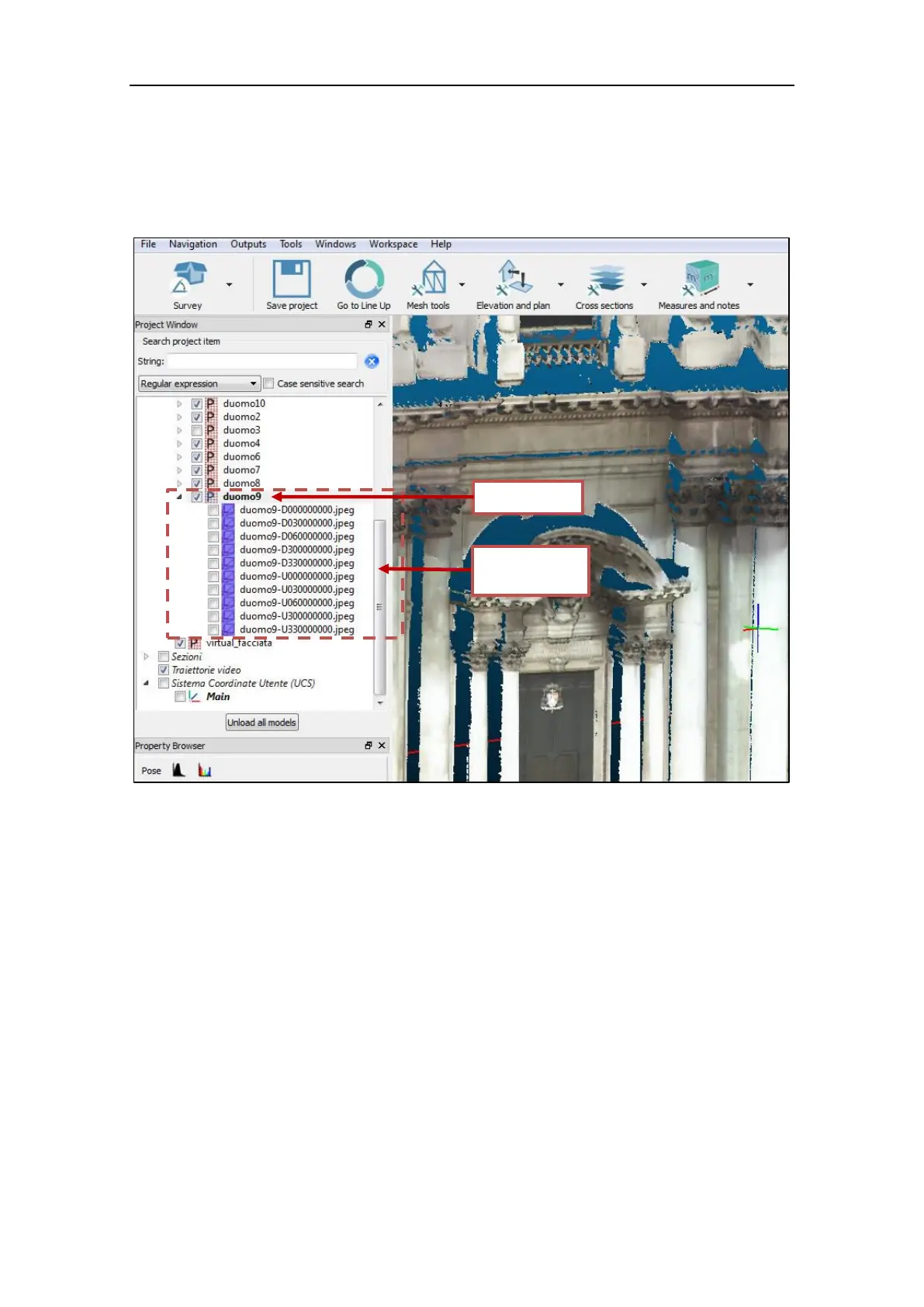Open the Tools menu
This screenshot has height=1307, width=924.
click(x=291, y=244)
